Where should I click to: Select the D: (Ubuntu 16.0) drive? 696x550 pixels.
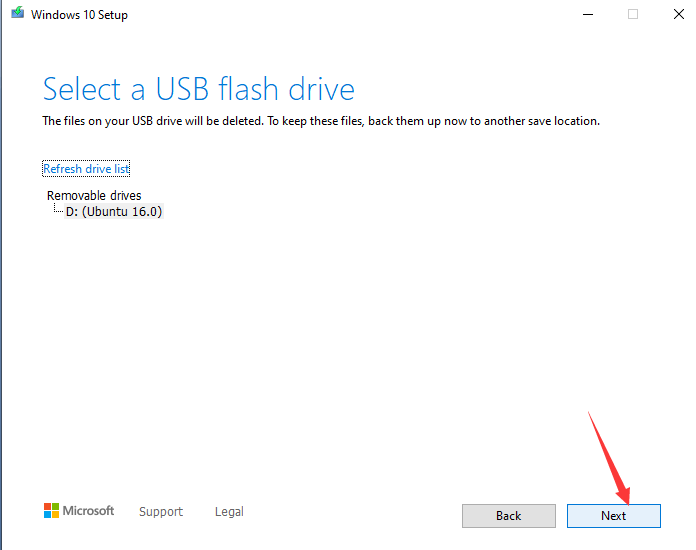pos(114,212)
